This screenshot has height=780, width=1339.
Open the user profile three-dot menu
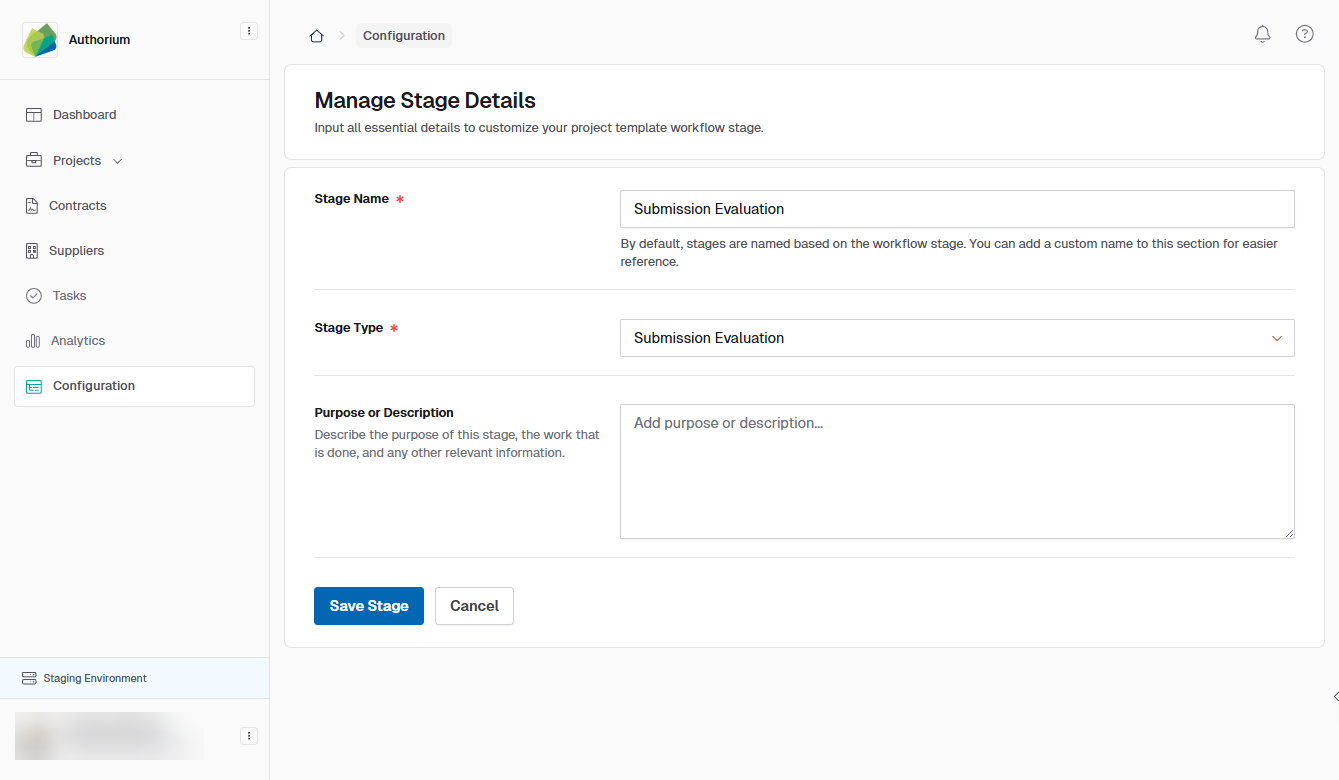[x=249, y=736]
